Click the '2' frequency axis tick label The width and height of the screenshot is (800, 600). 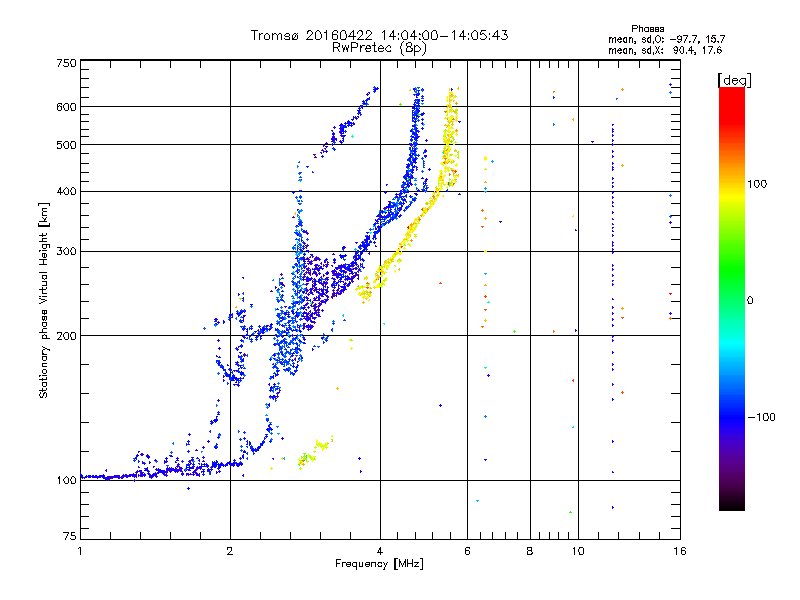click(230, 551)
